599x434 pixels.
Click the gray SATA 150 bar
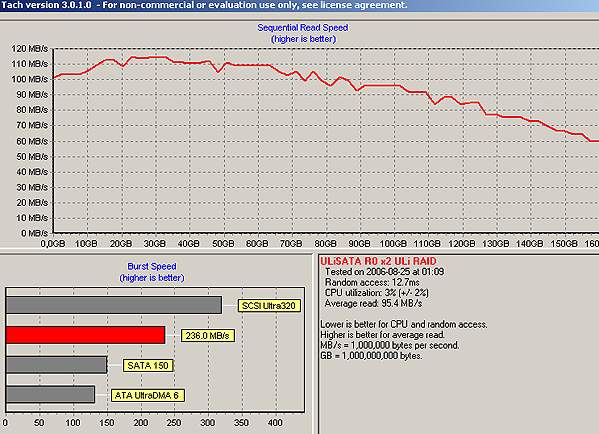(57, 365)
